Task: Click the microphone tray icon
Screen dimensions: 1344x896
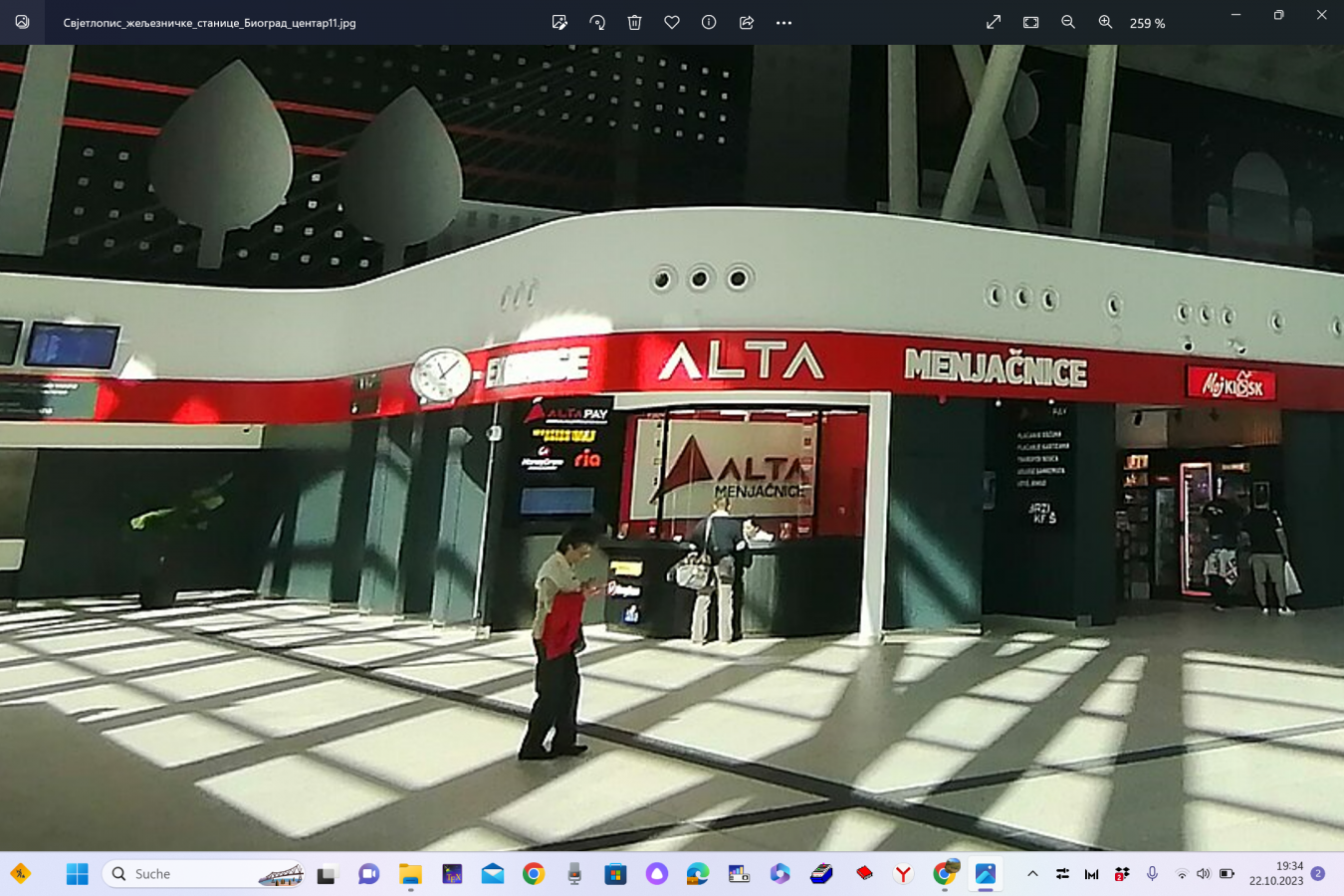Action: click(x=1152, y=874)
